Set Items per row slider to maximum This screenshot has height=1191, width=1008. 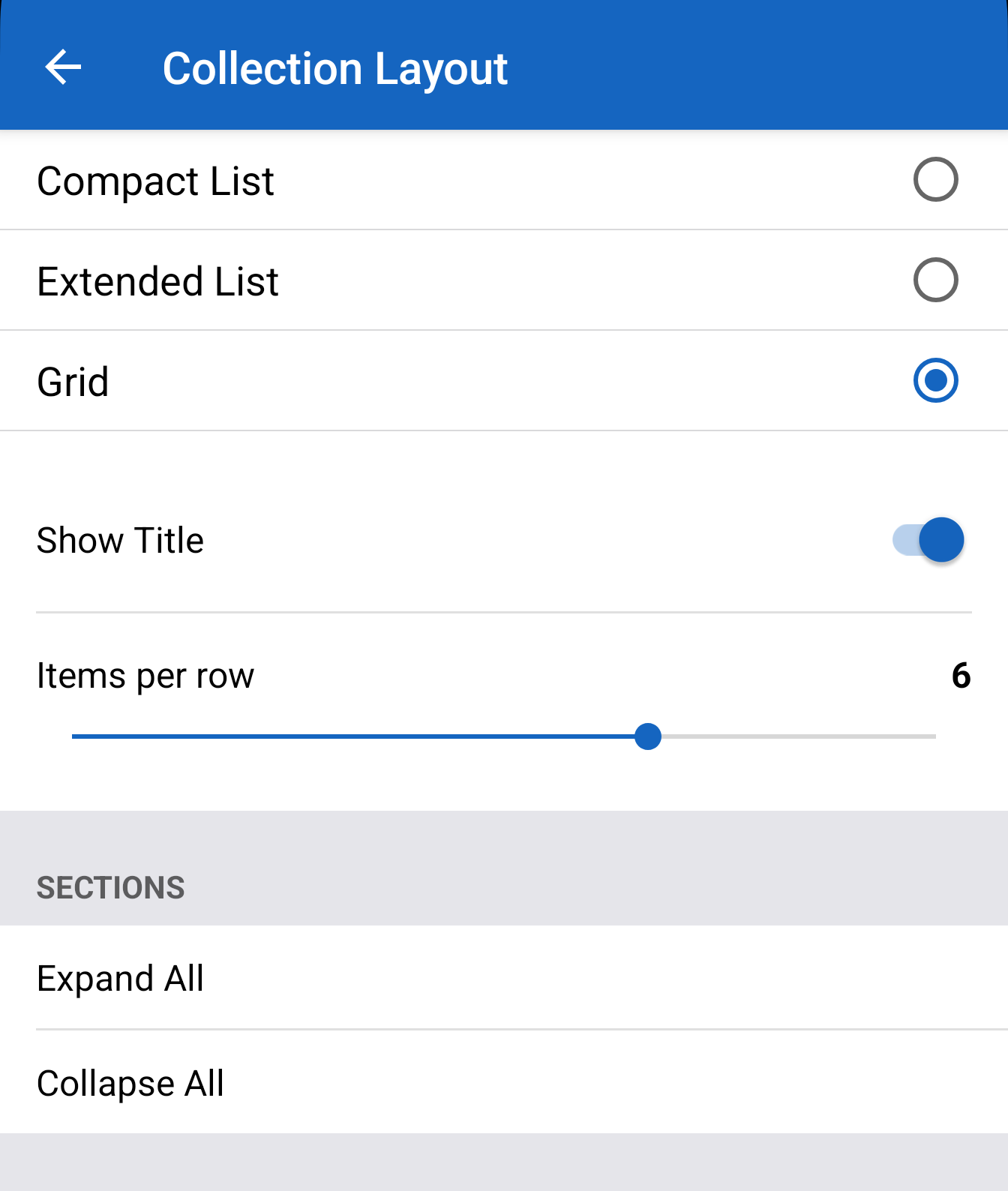tap(934, 736)
